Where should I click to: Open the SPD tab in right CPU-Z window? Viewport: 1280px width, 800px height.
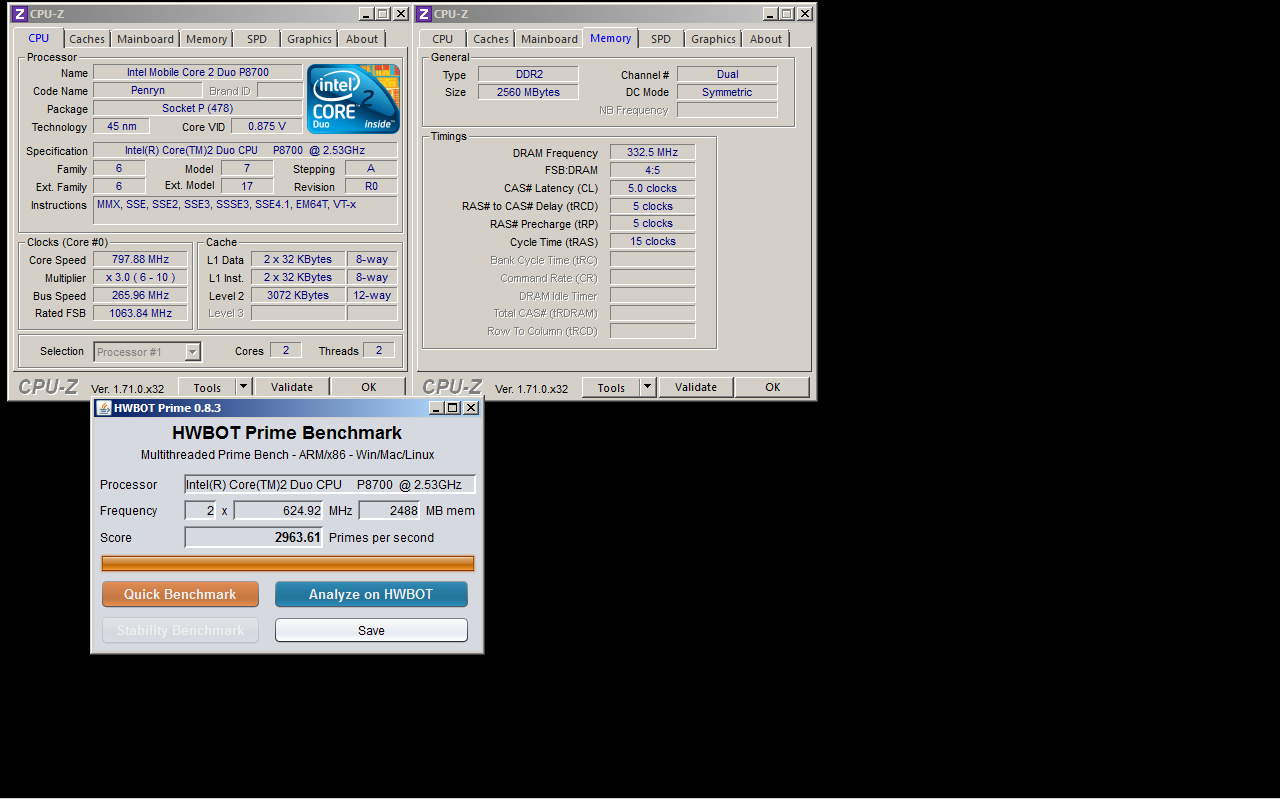661,39
